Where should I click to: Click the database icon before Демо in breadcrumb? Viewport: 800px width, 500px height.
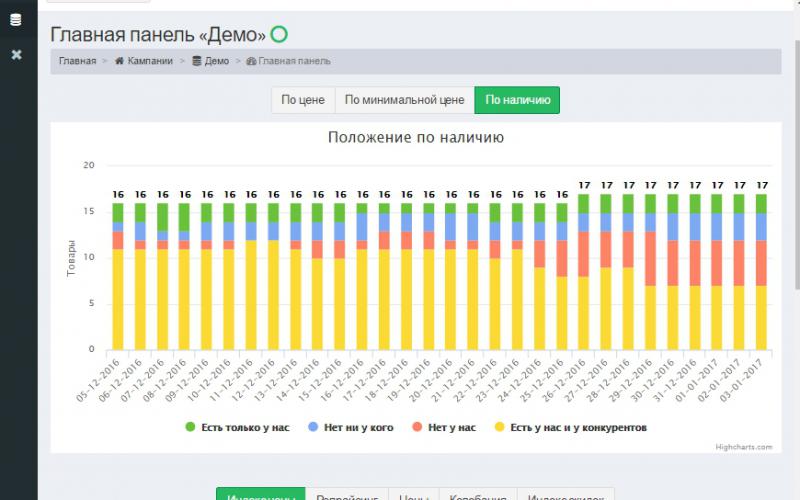[197, 61]
